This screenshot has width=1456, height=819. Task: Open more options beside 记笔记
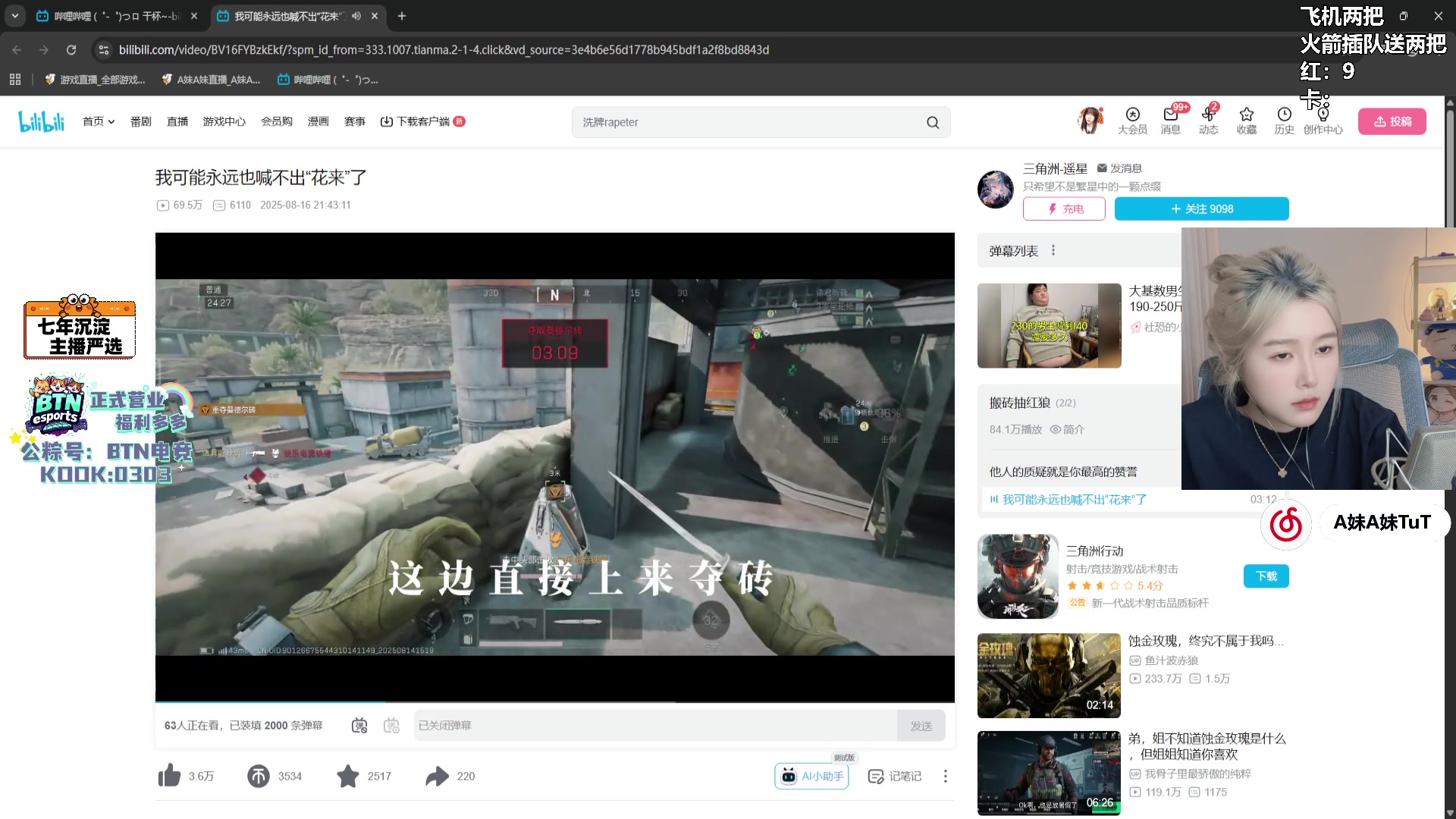[945, 776]
